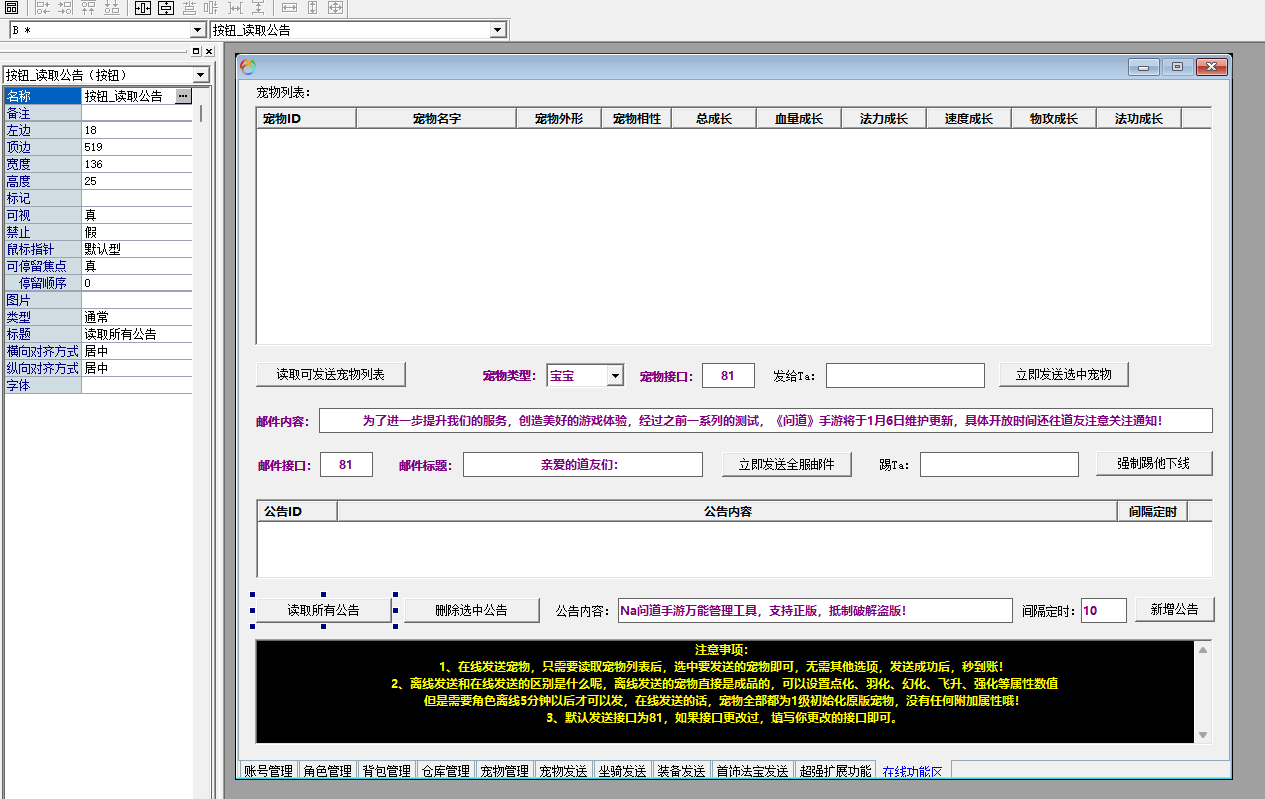Click the notice box scrollbar up arrow
This screenshot has height=799, width=1265.
[x=1203, y=650]
